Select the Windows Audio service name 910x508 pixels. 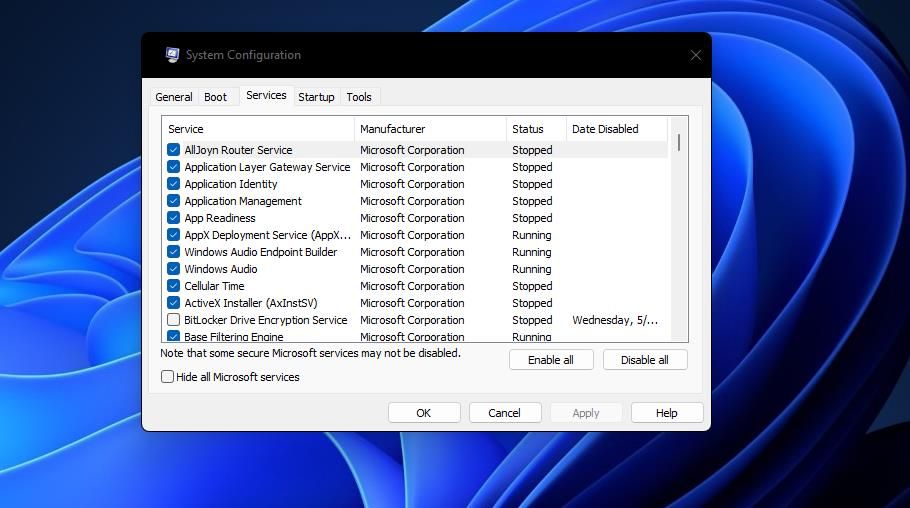(221, 269)
